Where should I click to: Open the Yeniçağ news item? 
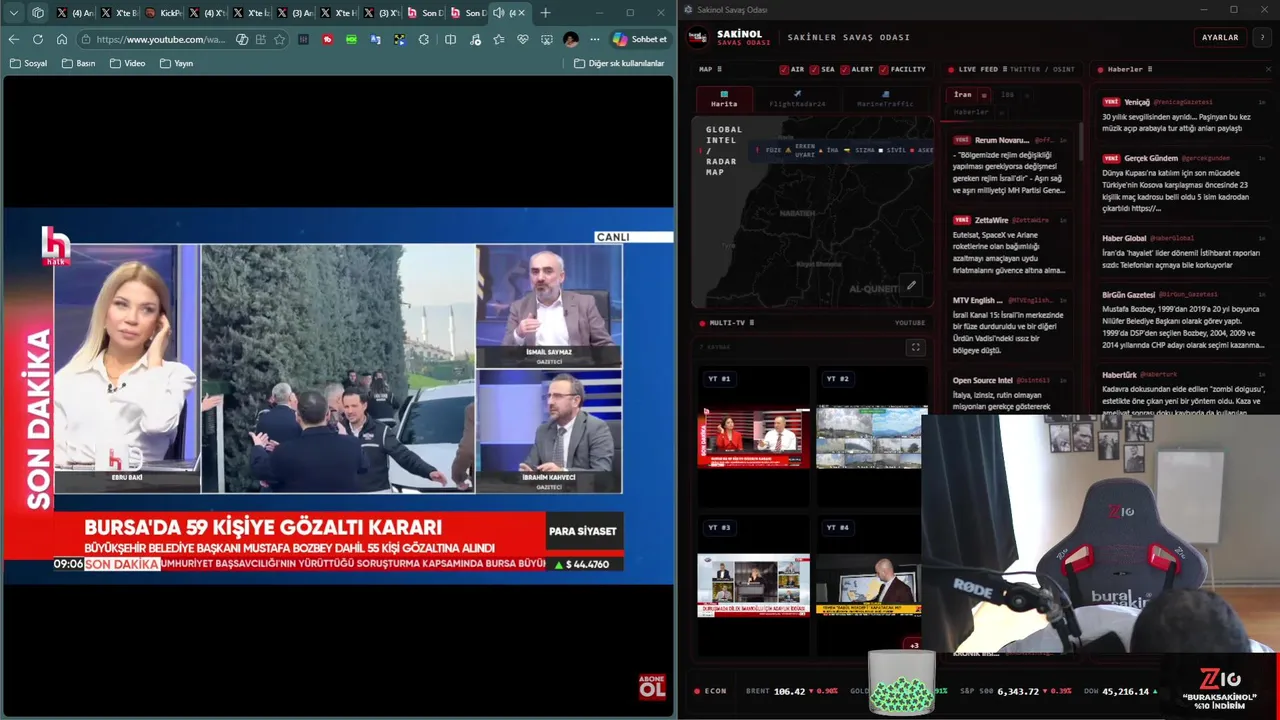click(1183, 115)
